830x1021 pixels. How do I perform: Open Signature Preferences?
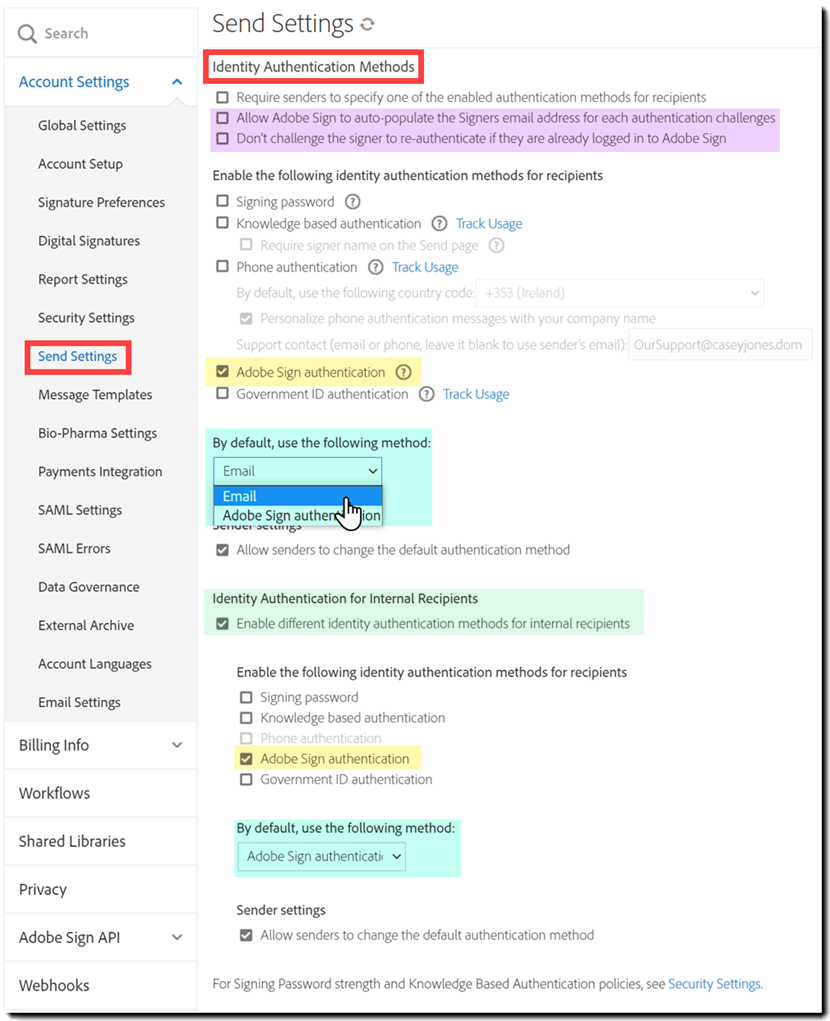pos(102,203)
